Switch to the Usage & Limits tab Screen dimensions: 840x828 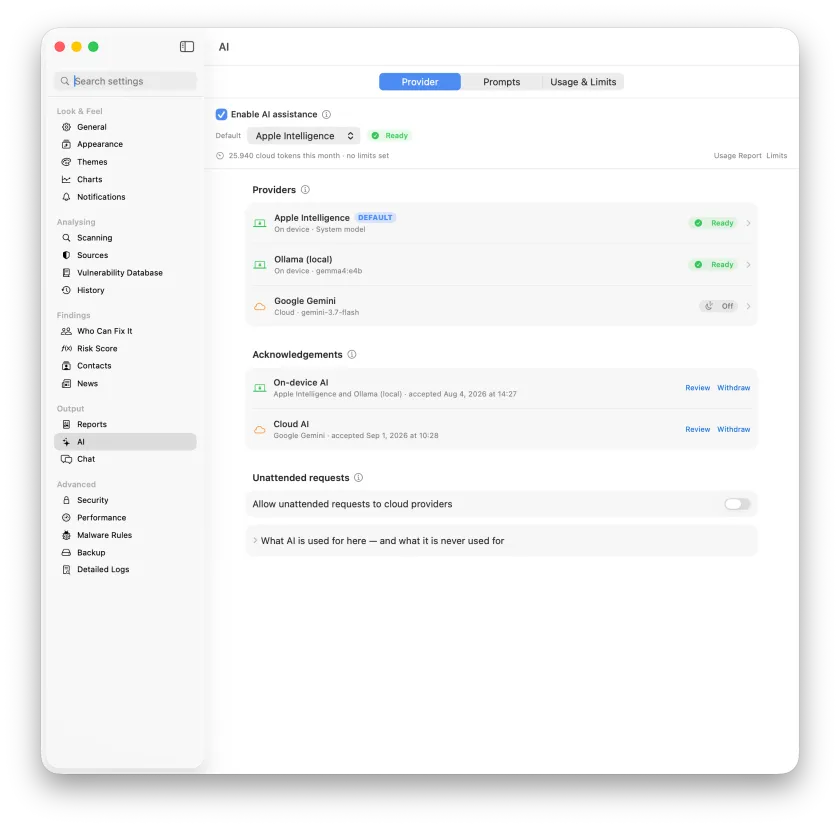coord(583,82)
